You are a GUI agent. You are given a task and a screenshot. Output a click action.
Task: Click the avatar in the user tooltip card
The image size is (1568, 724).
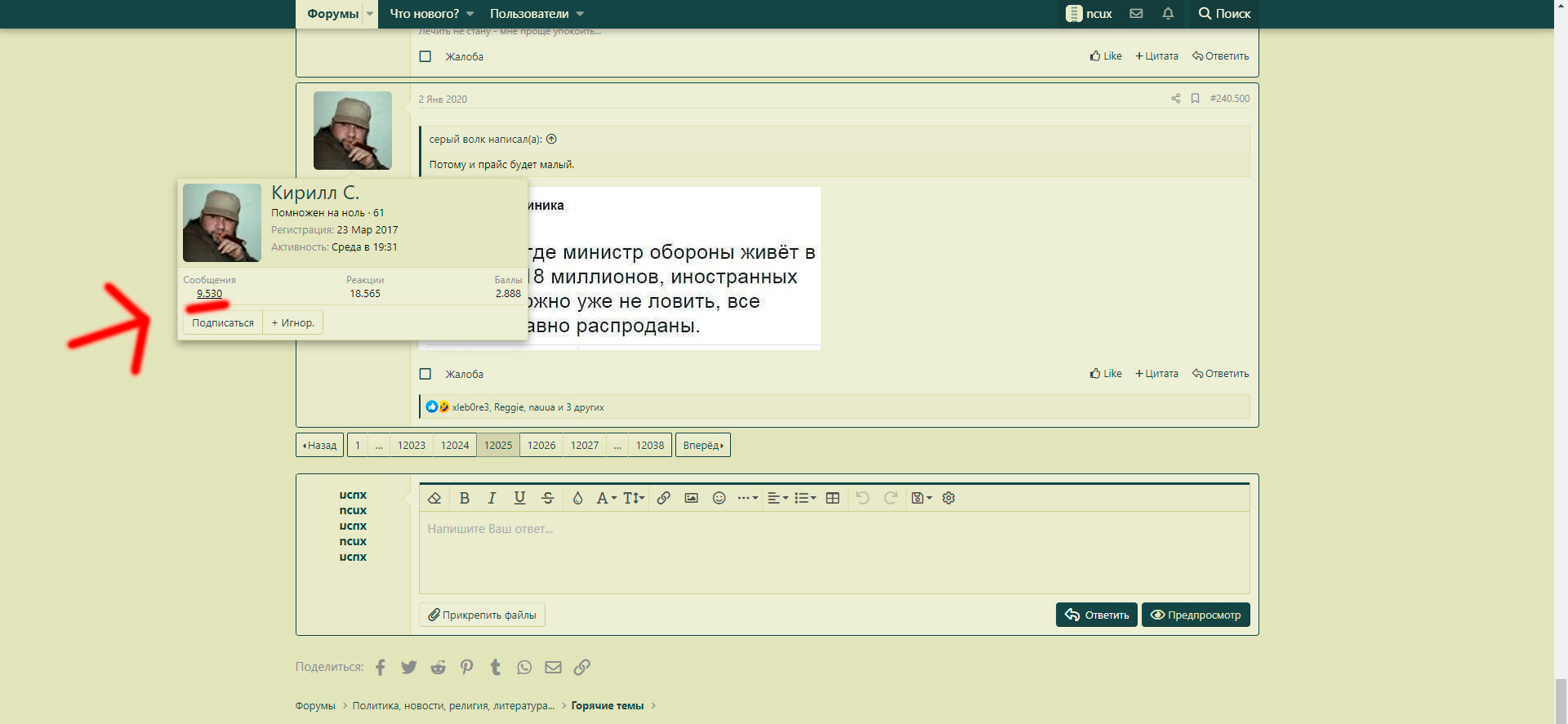click(222, 223)
